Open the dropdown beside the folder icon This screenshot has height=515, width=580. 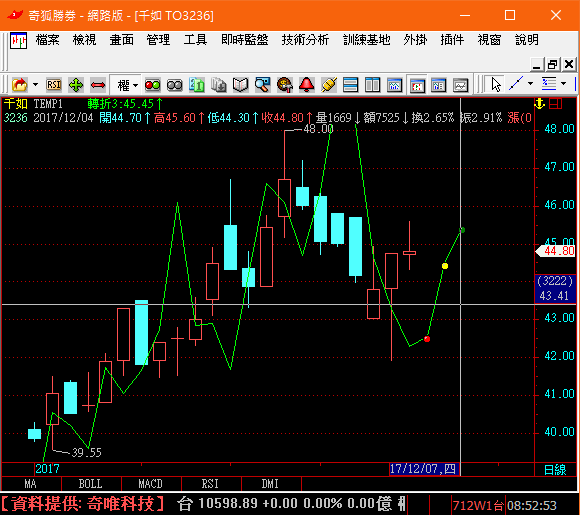tap(36, 85)
